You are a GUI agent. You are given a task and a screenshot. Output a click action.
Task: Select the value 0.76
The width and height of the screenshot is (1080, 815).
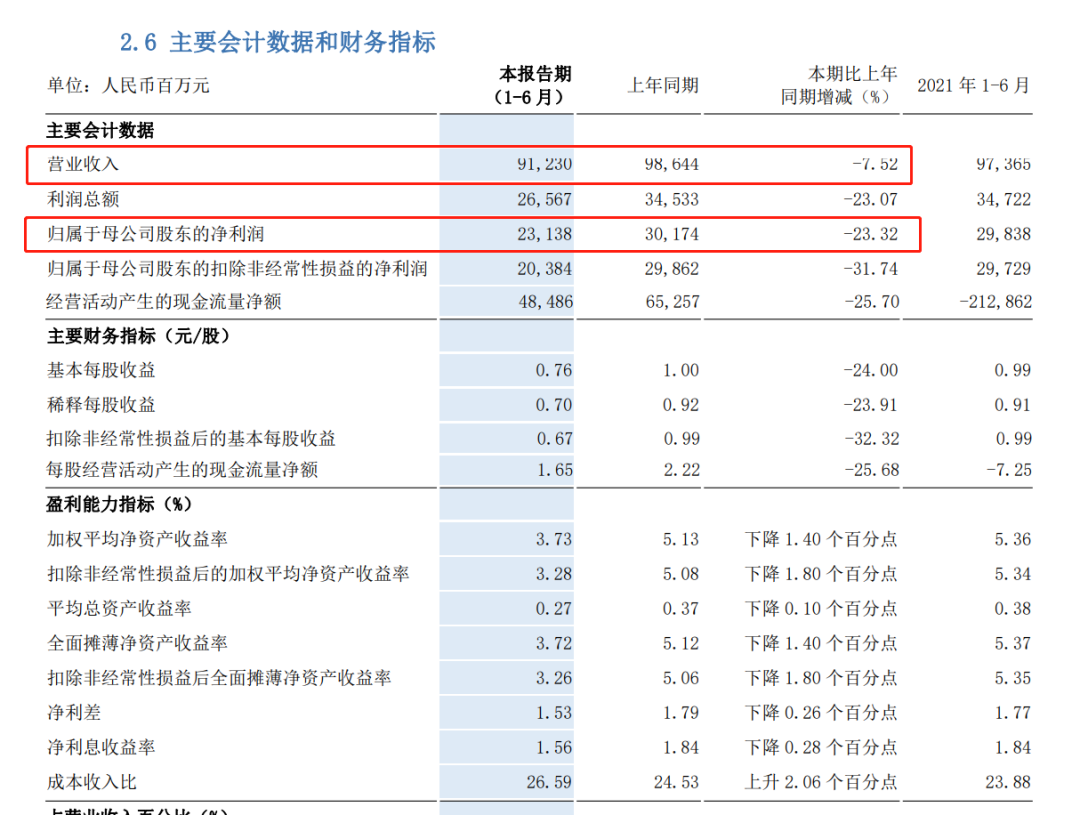554,371
